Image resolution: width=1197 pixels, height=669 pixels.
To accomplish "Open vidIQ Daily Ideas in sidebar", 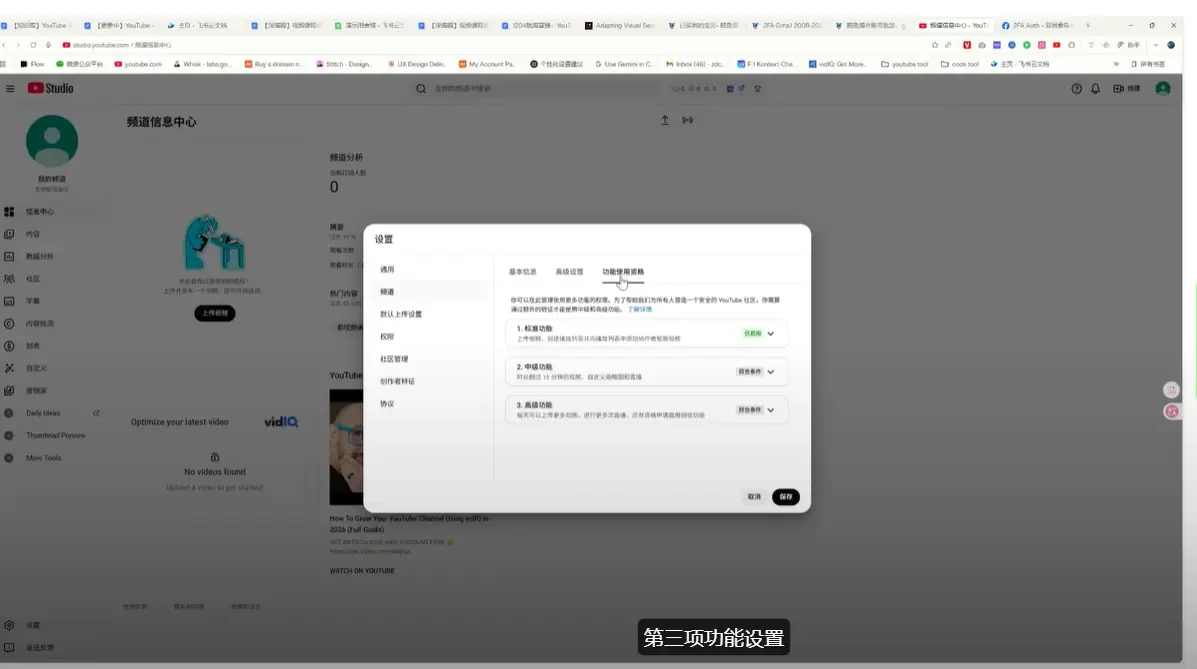I will click(x=43, y=413).
